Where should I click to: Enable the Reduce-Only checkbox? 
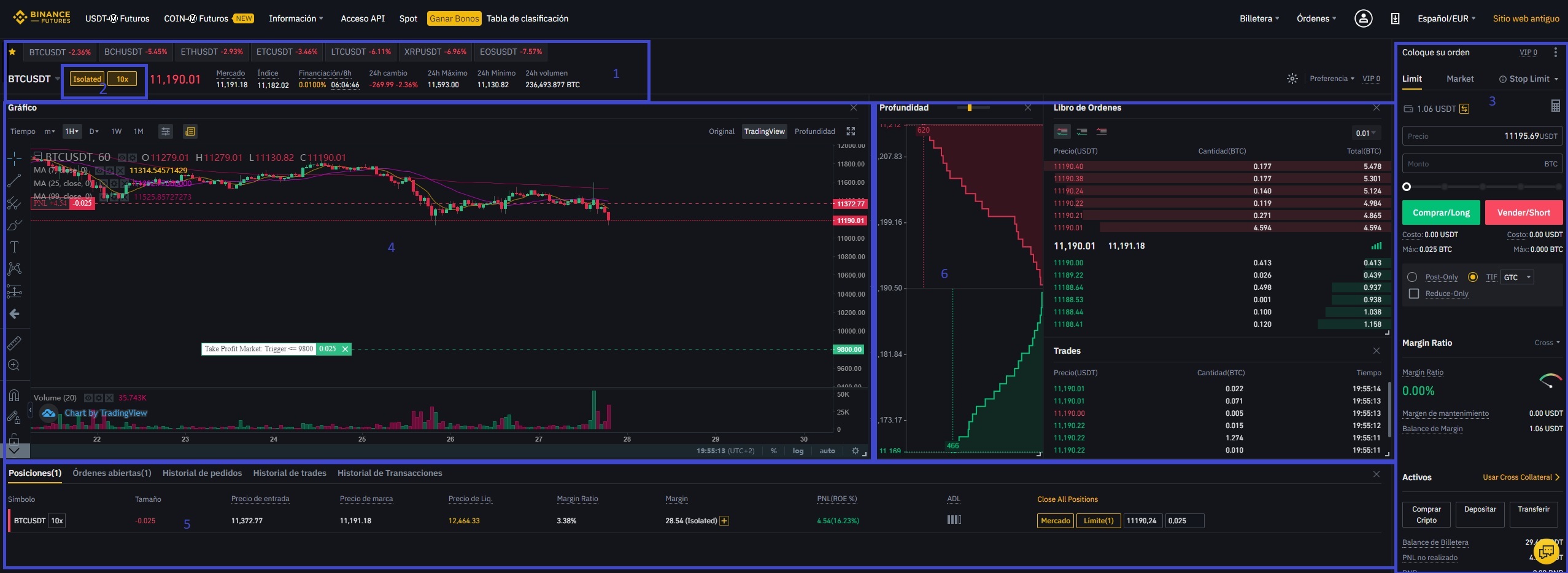pos(1414,294)
